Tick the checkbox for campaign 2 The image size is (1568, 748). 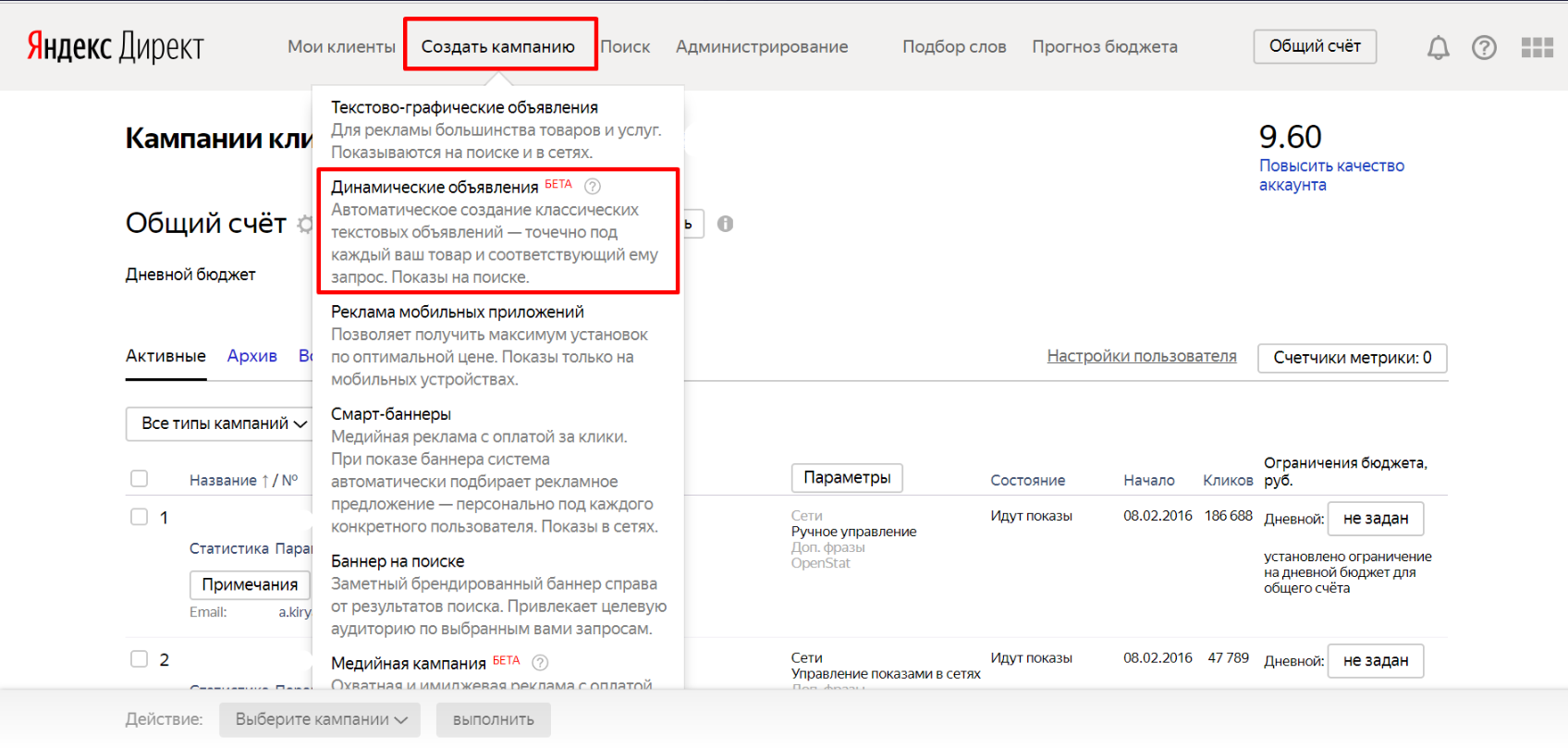tap(140, 659)
